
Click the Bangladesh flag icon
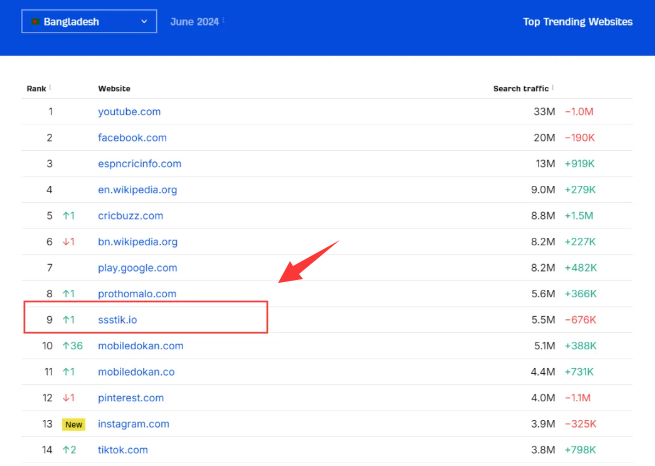click(35, 21)
